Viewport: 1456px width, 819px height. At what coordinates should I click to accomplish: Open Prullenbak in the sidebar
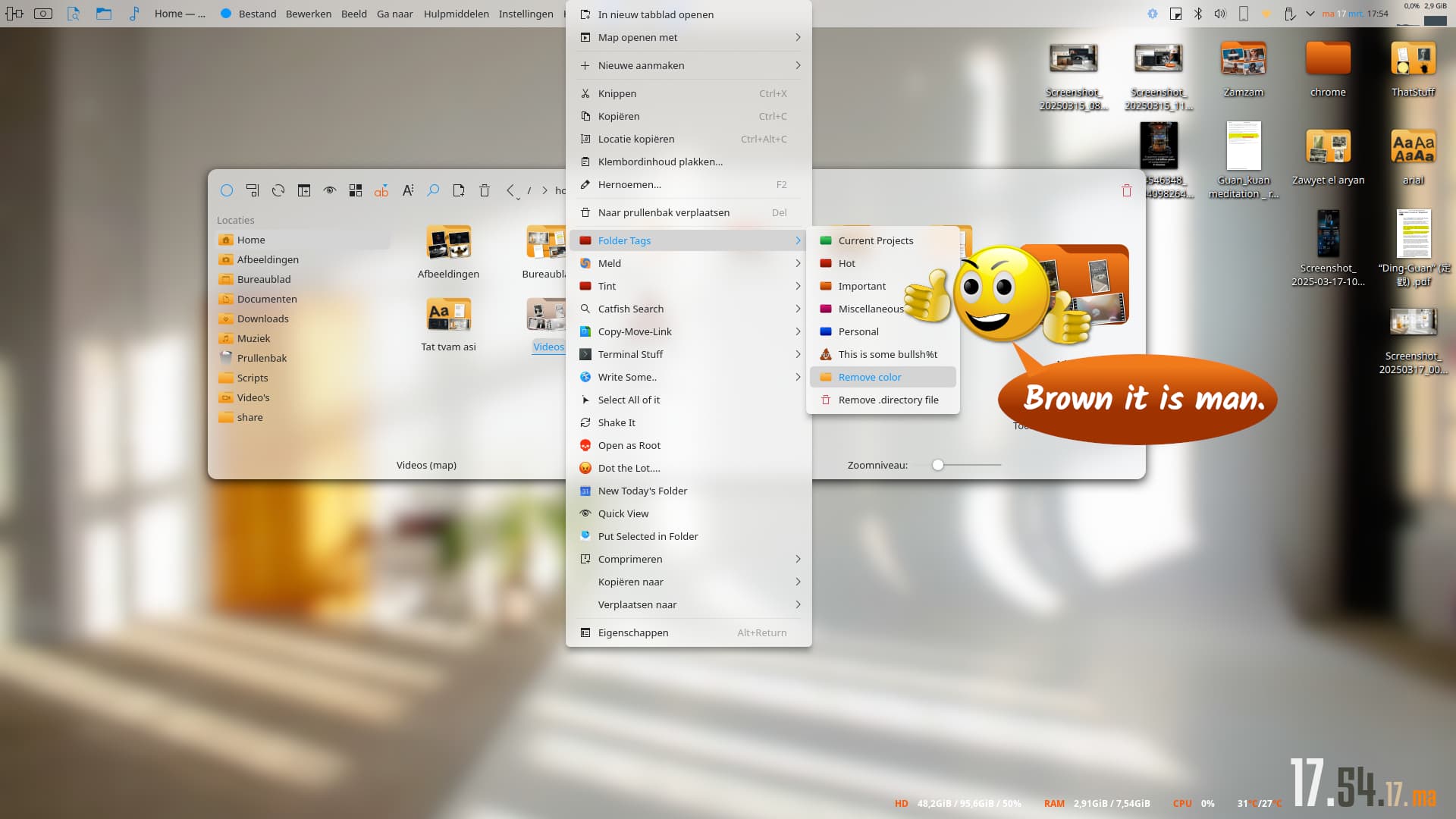[303, 358]
